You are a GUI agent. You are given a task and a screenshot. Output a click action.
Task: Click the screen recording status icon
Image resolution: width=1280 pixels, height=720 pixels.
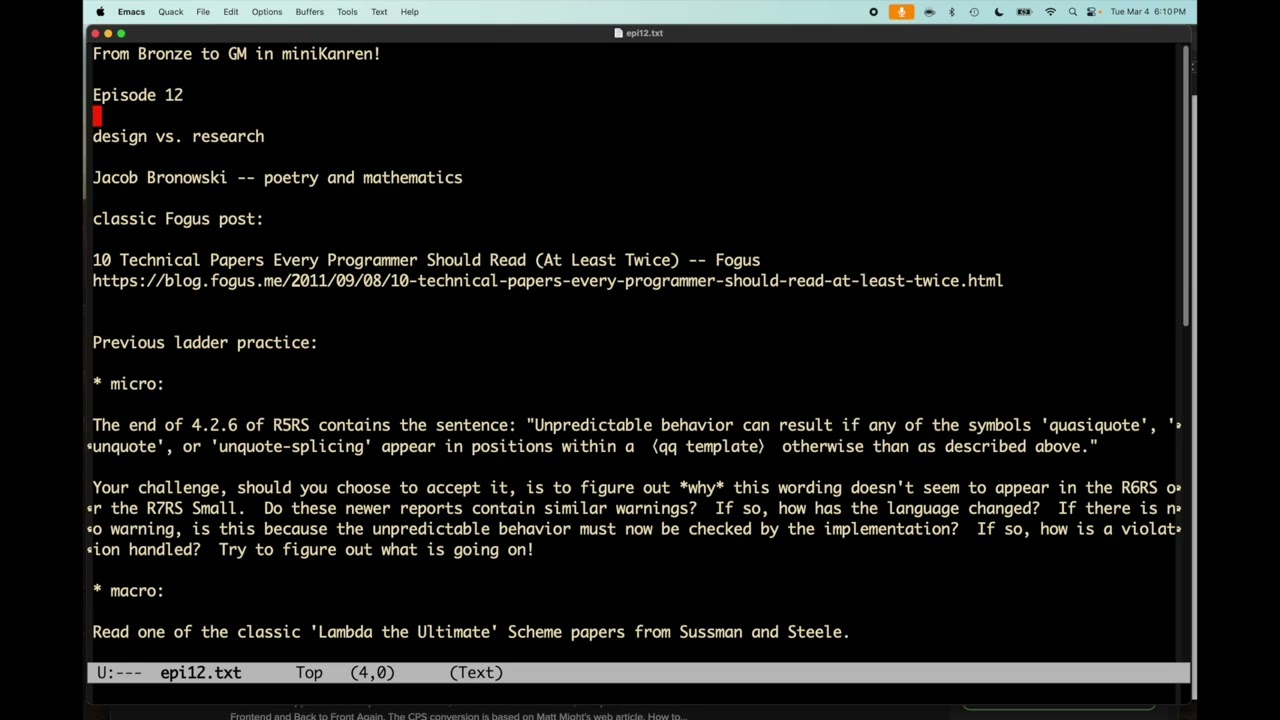(873, 12)
